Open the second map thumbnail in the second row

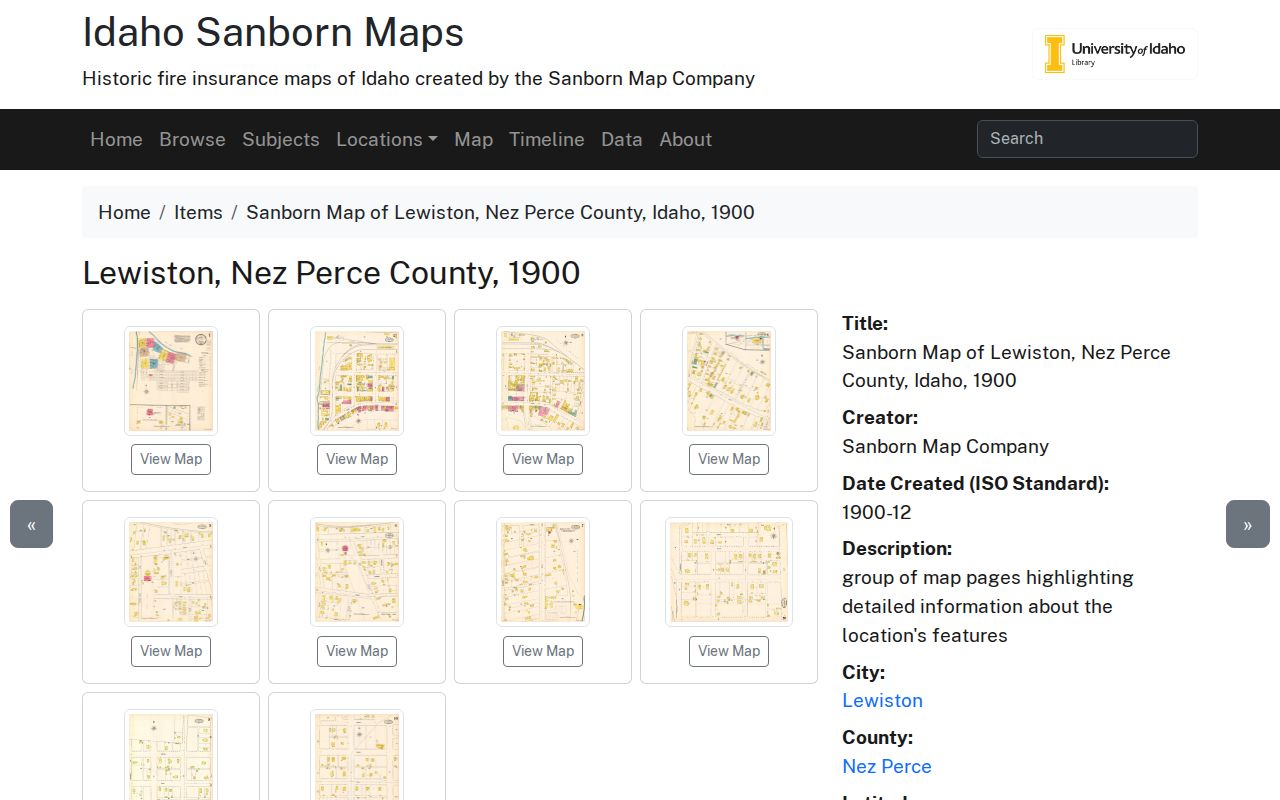[x=357, y=572]
